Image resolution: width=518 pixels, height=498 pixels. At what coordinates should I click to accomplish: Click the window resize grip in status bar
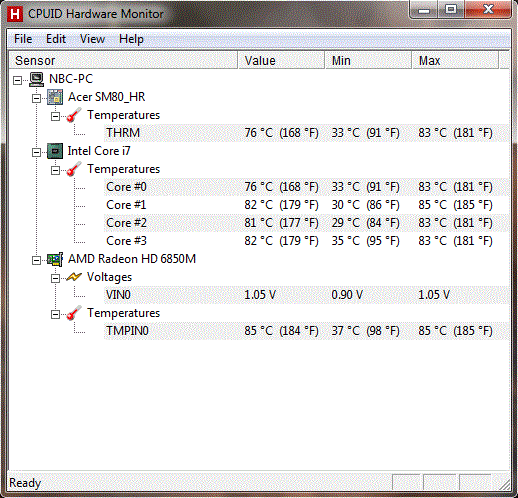tap(505, 485)
